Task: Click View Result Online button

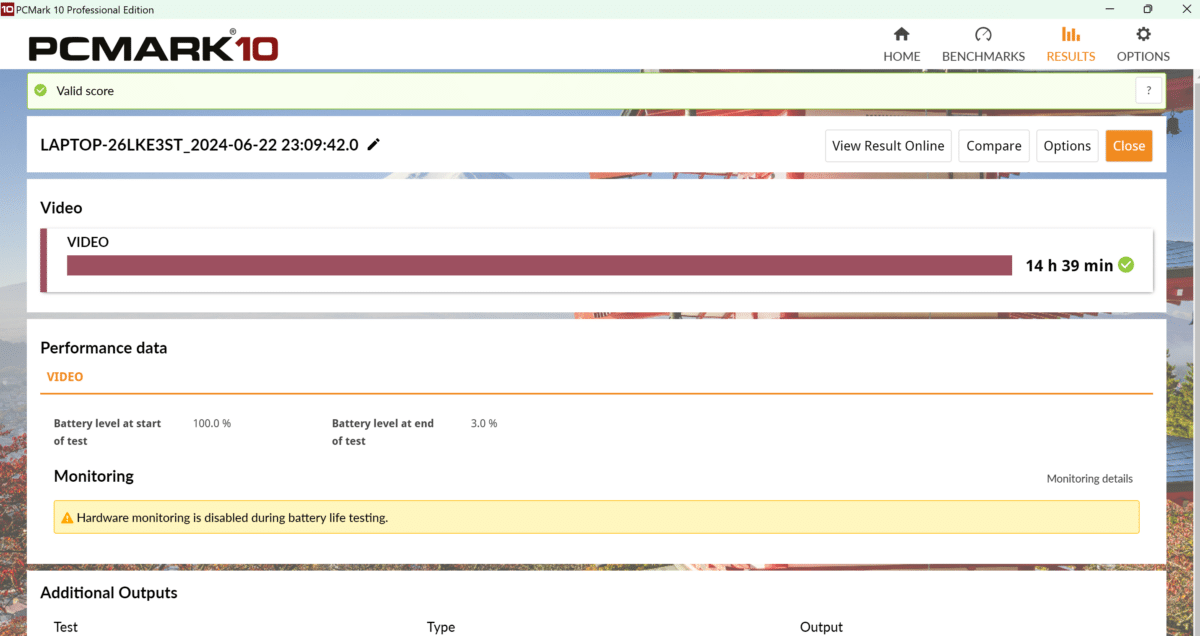Action: 888,146
